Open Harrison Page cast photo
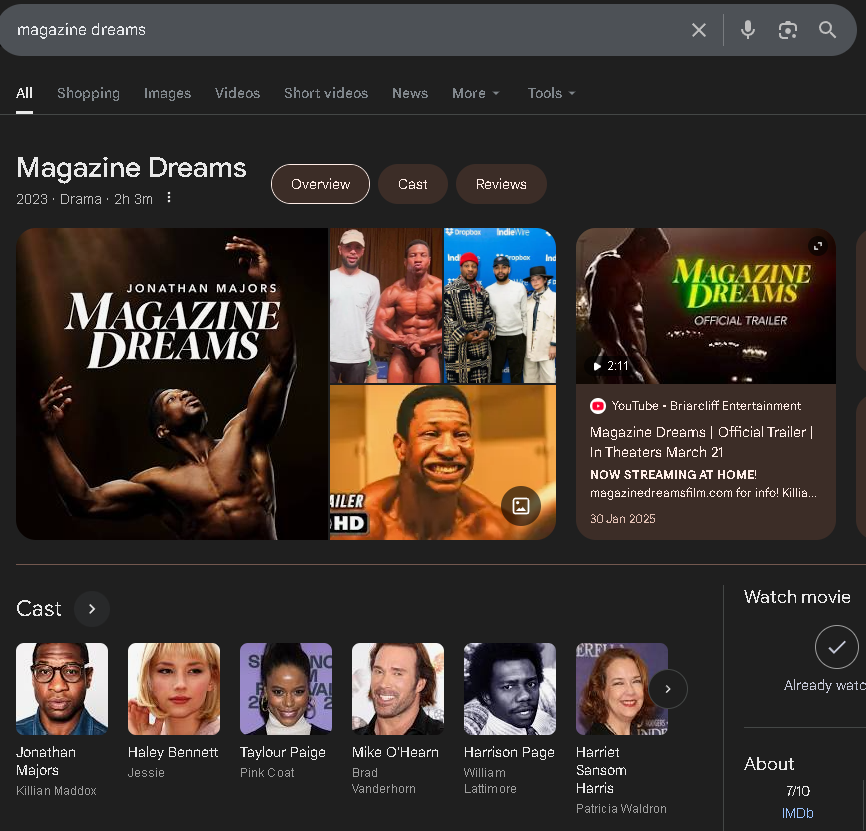 point(510,689)
